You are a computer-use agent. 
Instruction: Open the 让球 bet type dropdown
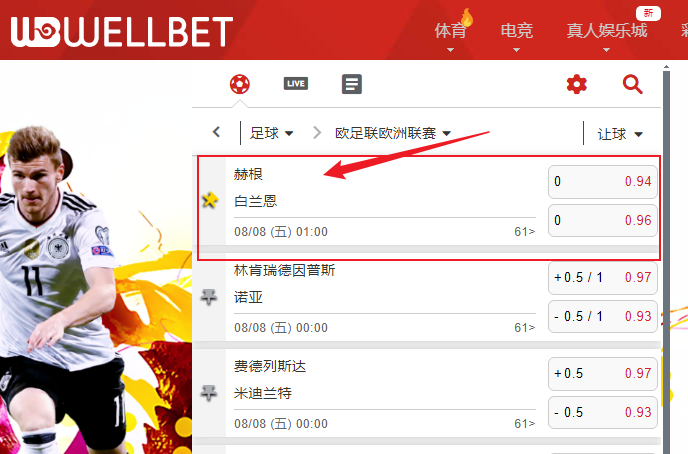(x=620, y=134)
